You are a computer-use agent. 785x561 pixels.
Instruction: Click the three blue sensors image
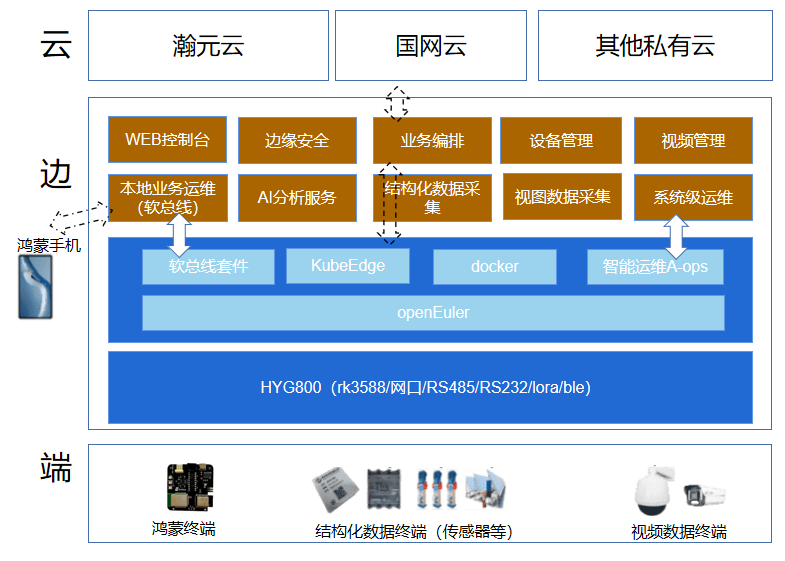[x=437, y=489]
